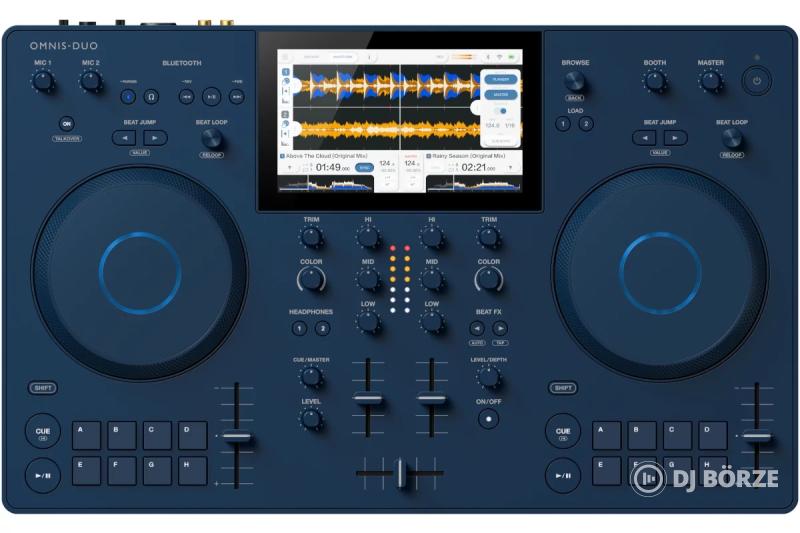The image size is (800, 533).
Task: Push the headphone icon button under Bluetooth
Action: (x=151, y=96)
